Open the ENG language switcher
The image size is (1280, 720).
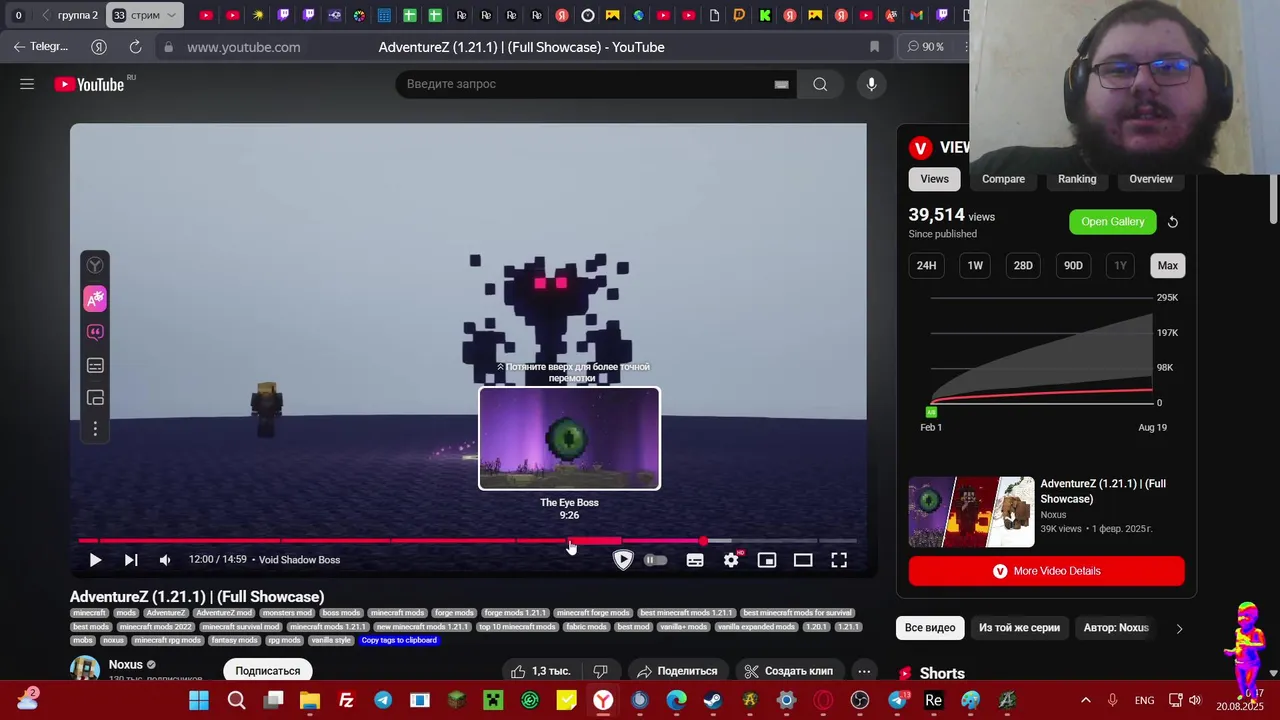pos(1144,701)
